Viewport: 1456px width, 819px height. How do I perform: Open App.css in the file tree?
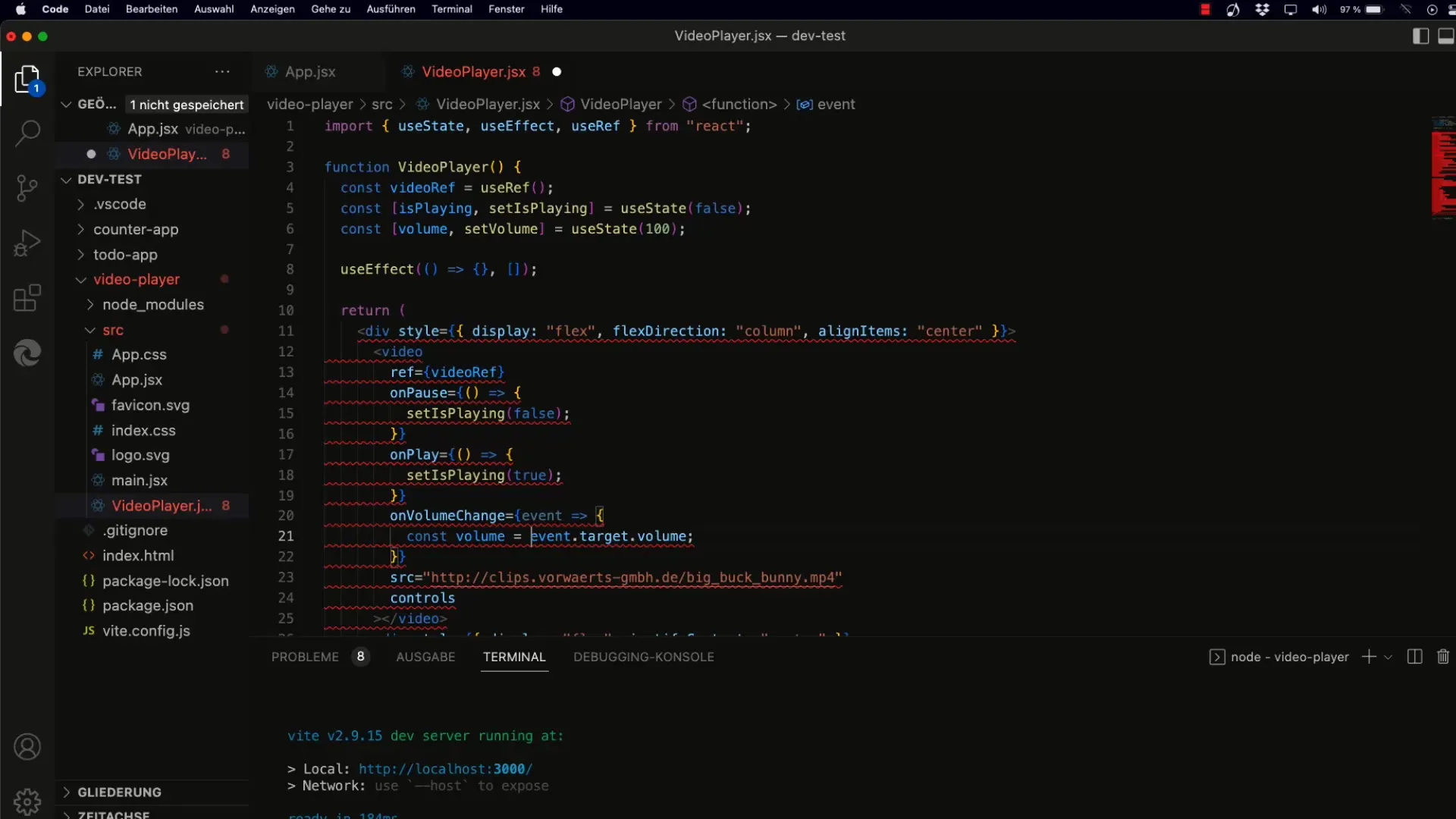139,354
